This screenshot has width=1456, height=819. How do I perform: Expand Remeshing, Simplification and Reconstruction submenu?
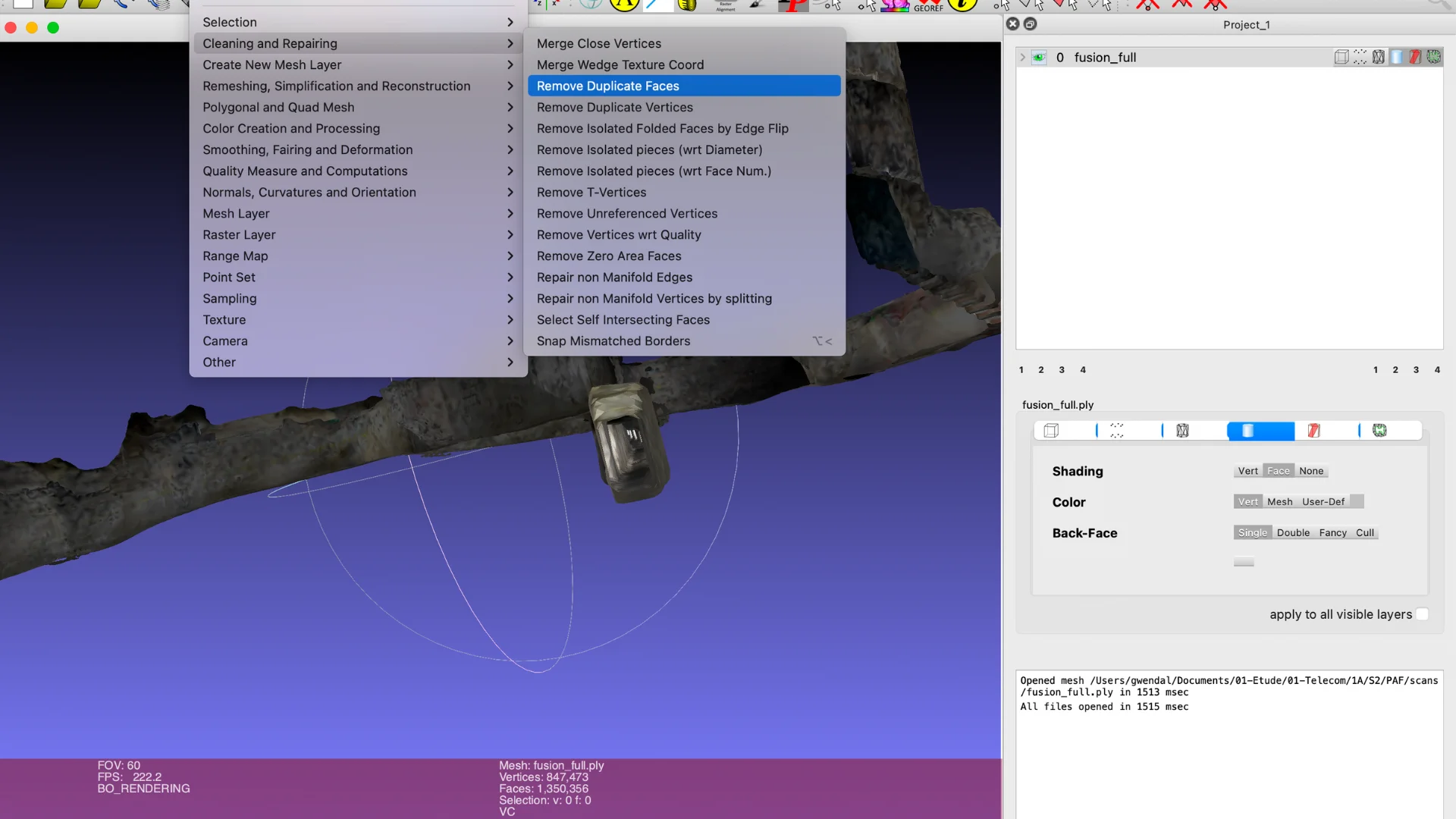pos(358,86)
